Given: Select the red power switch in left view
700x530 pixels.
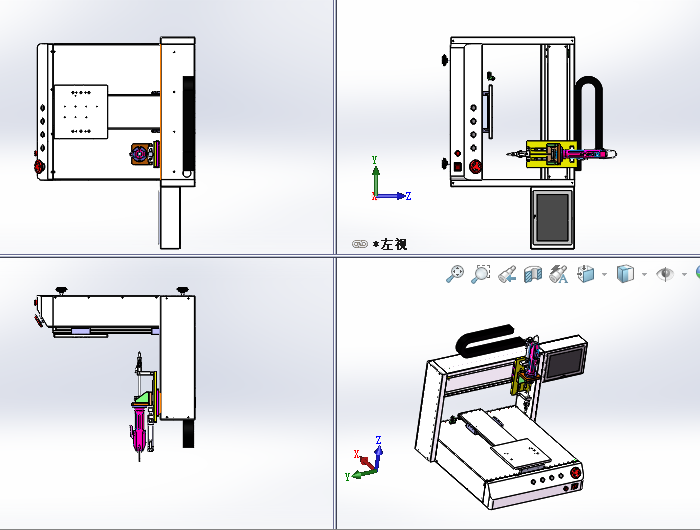Looking at the screenshot, I should [x=458, y=166].
